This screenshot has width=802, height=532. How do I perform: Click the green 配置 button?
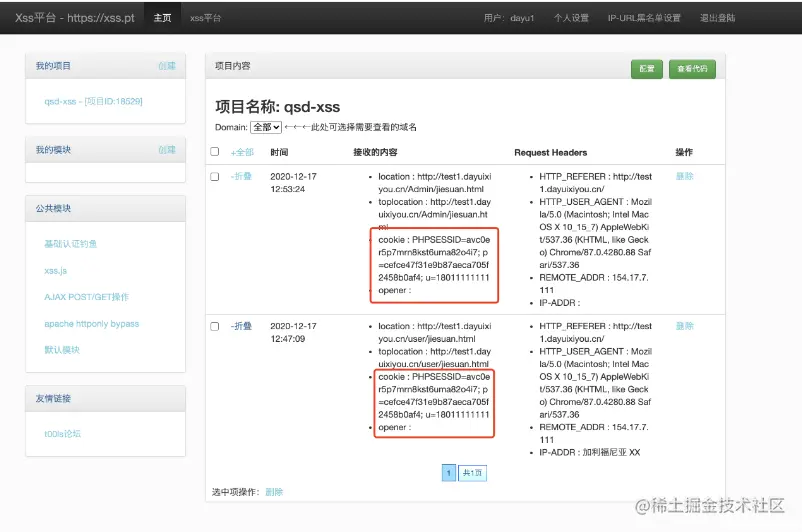[647, 69]
